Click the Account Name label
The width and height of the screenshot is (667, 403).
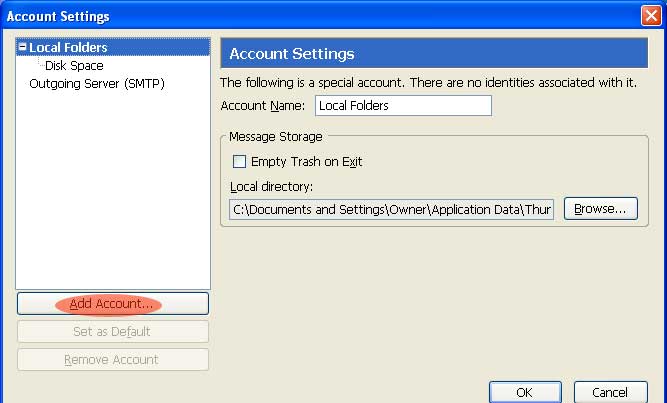click(x=264, y=105)
